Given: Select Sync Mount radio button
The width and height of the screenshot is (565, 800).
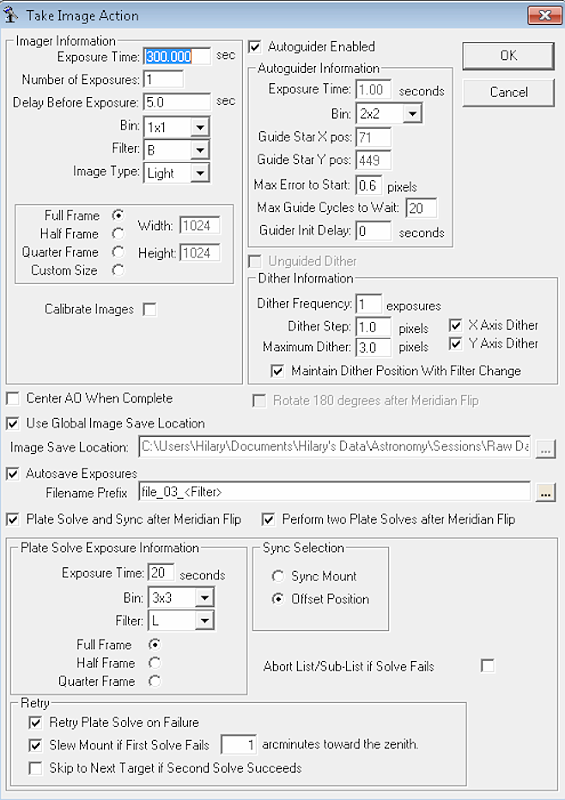Looking at the screenshot, I should click(278, 576).
